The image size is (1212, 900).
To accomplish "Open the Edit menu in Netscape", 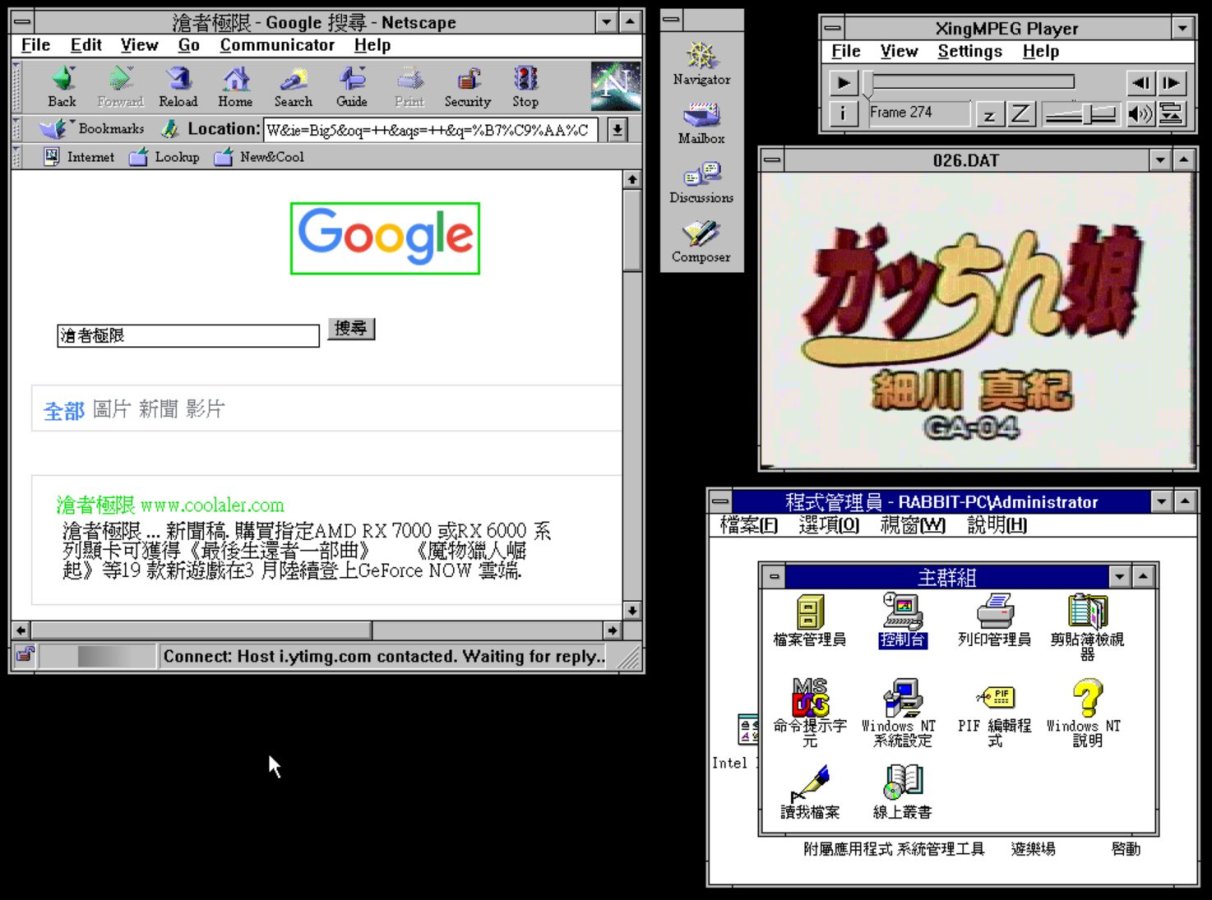I will pyautogui.click(x=86, y=45).
